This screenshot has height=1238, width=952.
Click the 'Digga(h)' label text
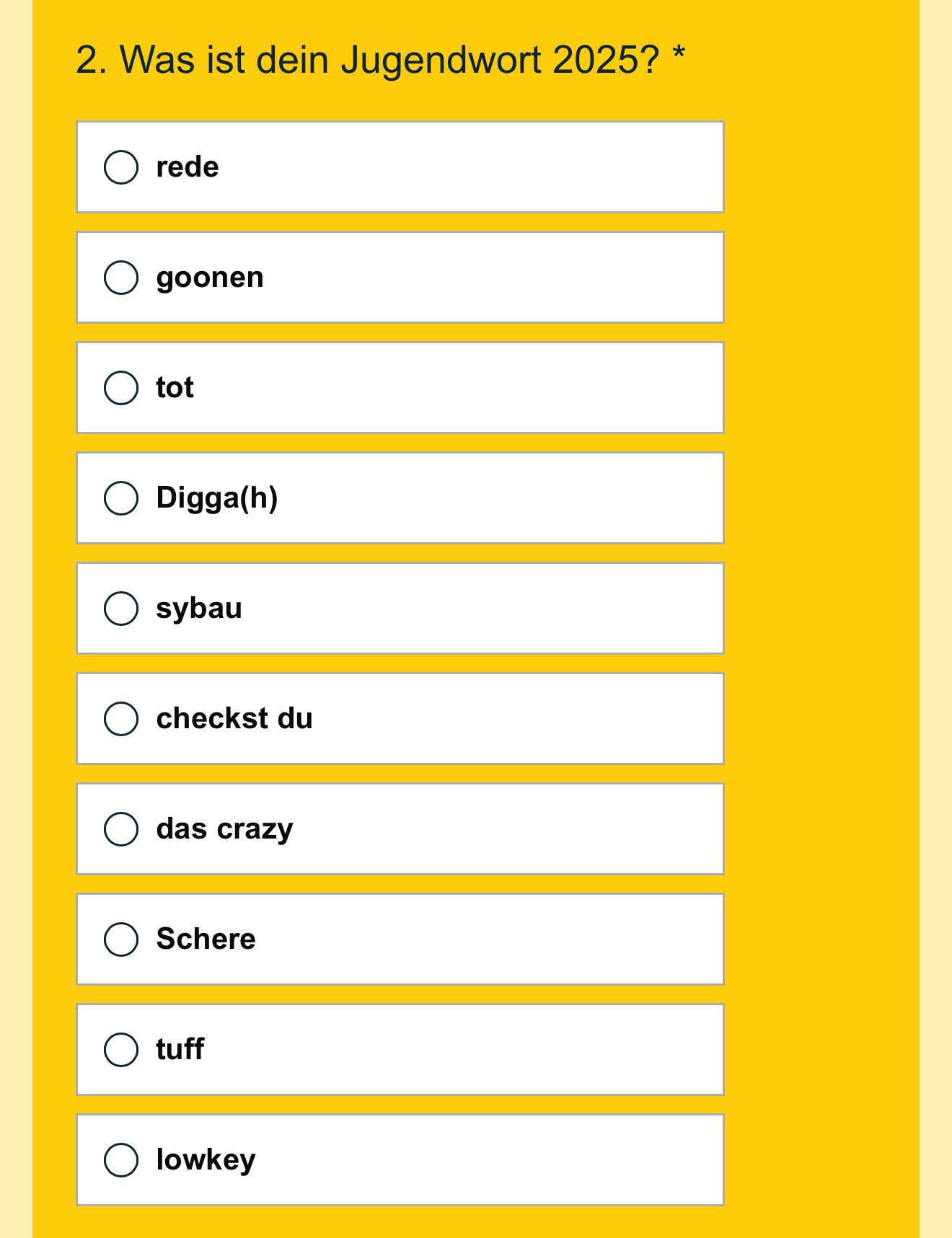coord(217,498)
